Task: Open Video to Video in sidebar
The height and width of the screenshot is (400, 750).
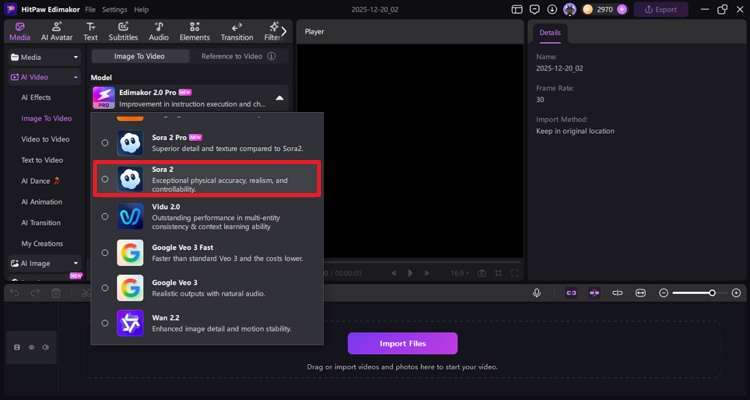Action: (45, 139)
